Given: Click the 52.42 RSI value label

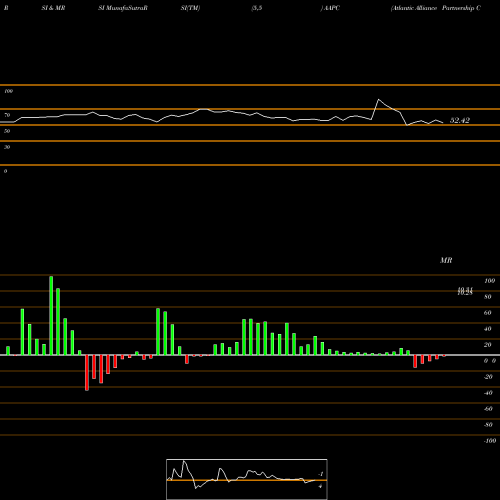Looking at the screenshot, I should (460, 120).
